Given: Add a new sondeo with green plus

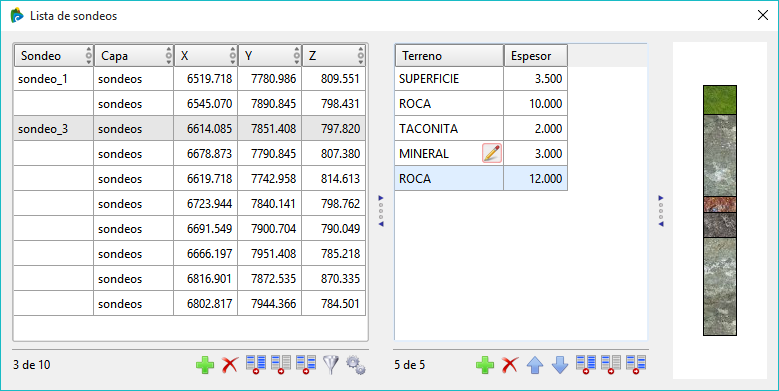Looking at the screenshot, I should (x=205, y=365).
